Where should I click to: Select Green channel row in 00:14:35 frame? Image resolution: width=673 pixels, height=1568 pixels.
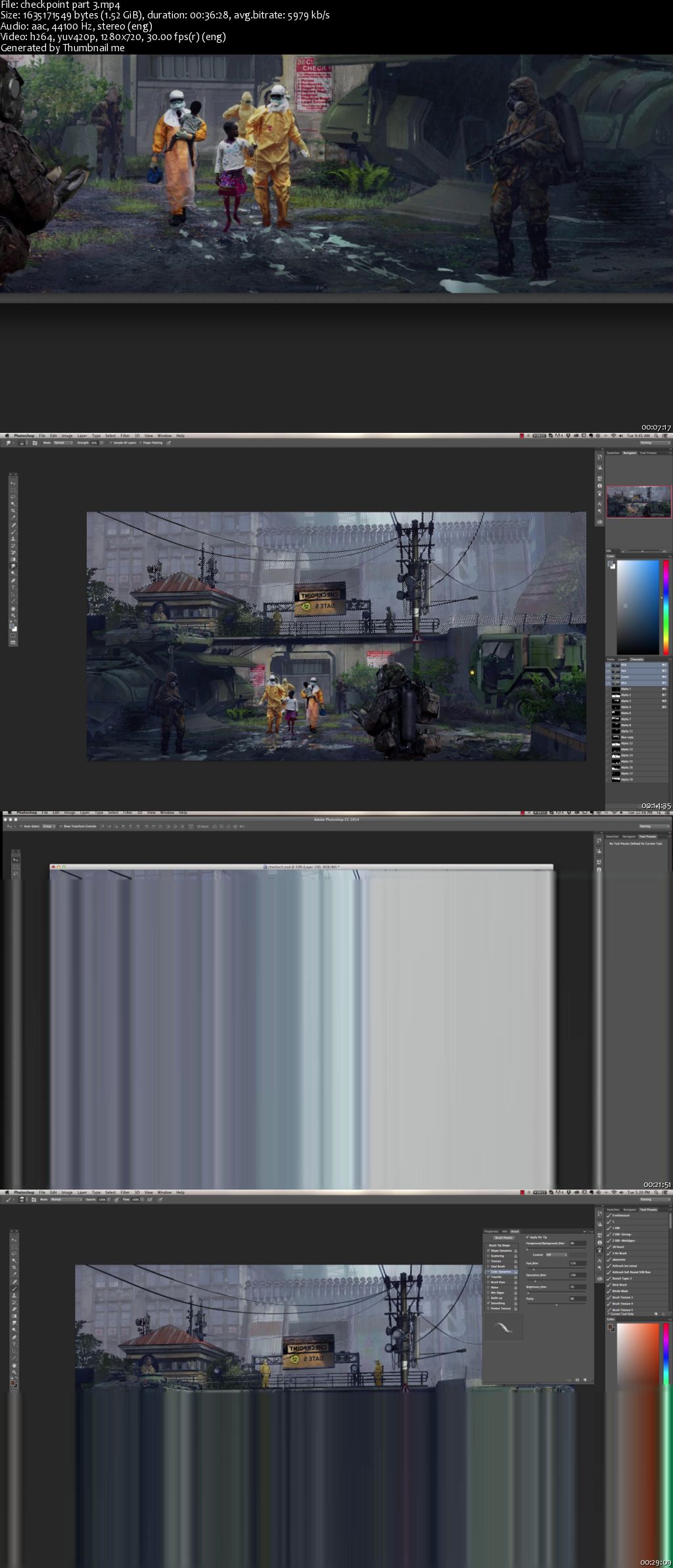(x=637, y=677)
